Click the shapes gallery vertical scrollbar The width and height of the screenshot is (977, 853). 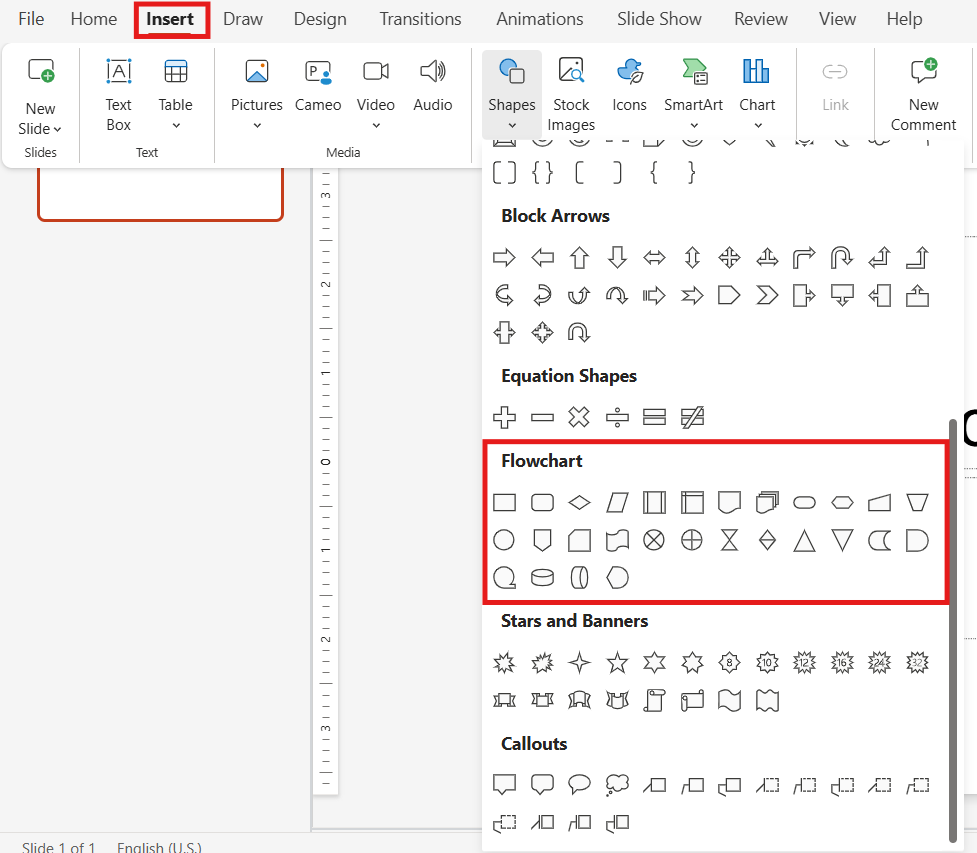[x=952, y=631]
